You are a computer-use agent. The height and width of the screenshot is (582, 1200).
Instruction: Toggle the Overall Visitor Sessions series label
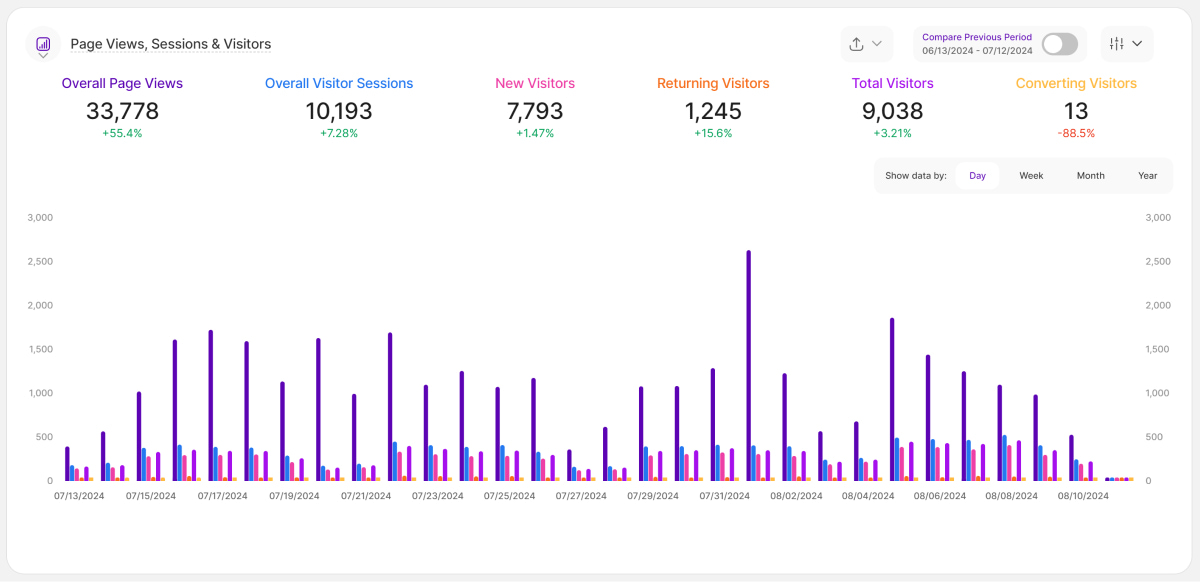point(339,84)
